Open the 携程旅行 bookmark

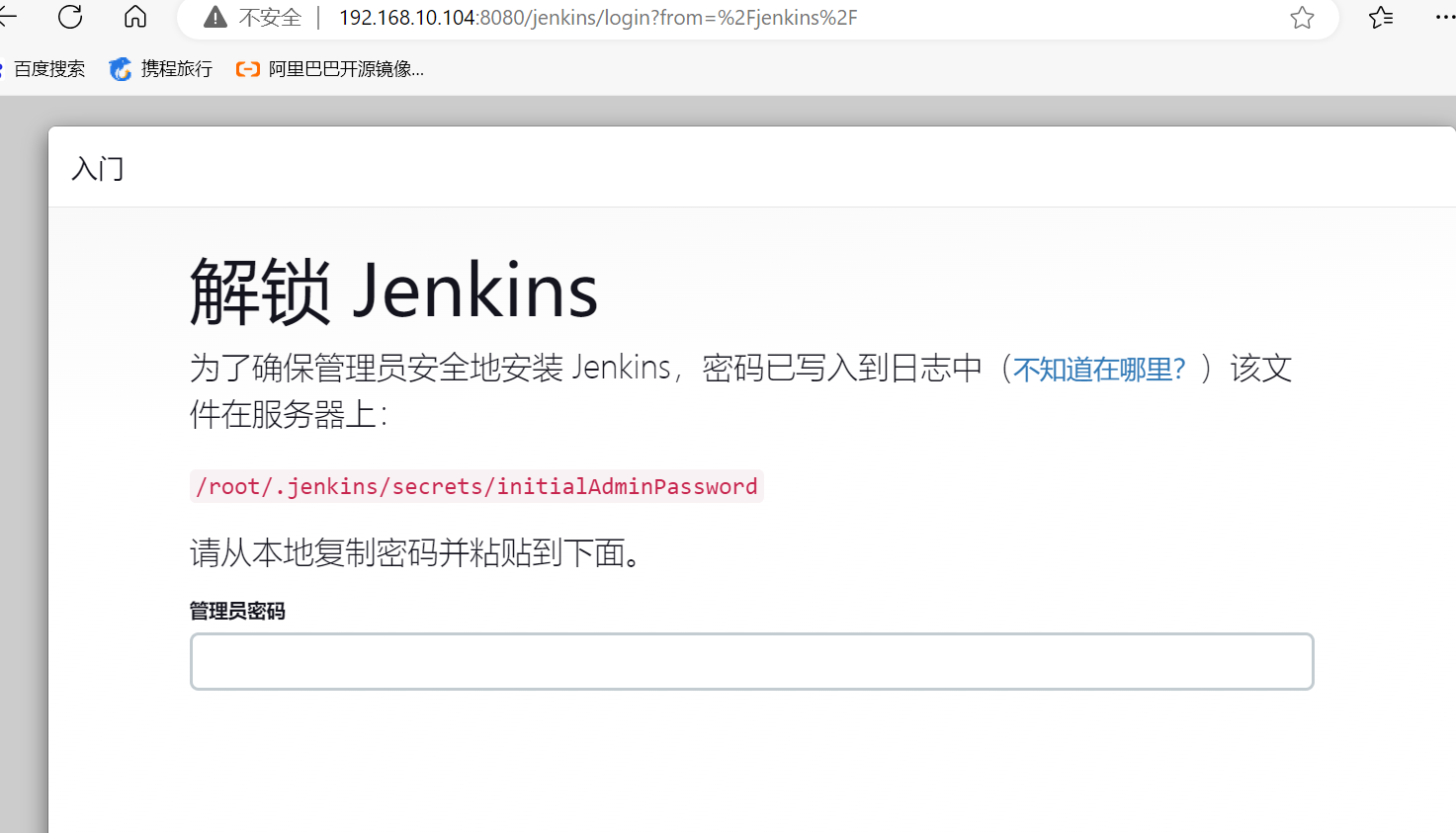[161, 69]
